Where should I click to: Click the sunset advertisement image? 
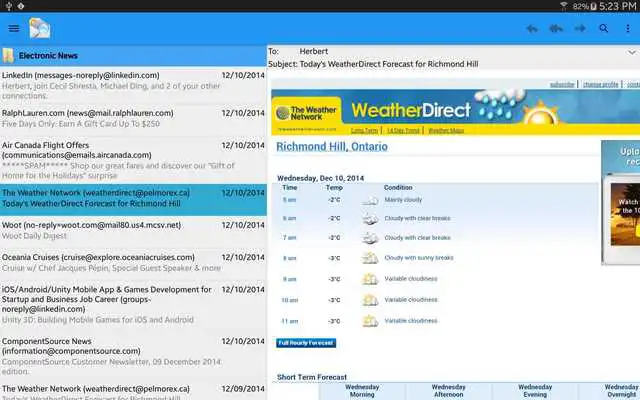click(x=625, y=214)
